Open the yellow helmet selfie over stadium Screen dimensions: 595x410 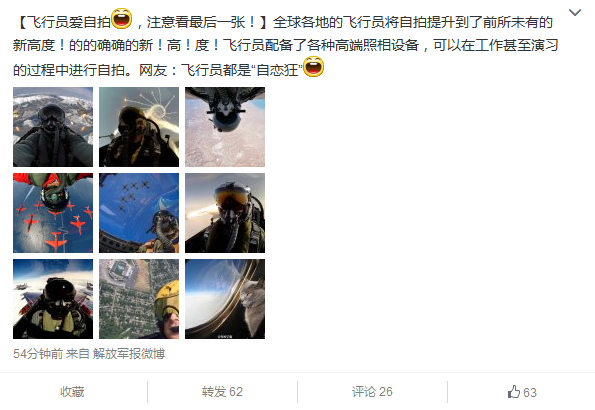139,299
